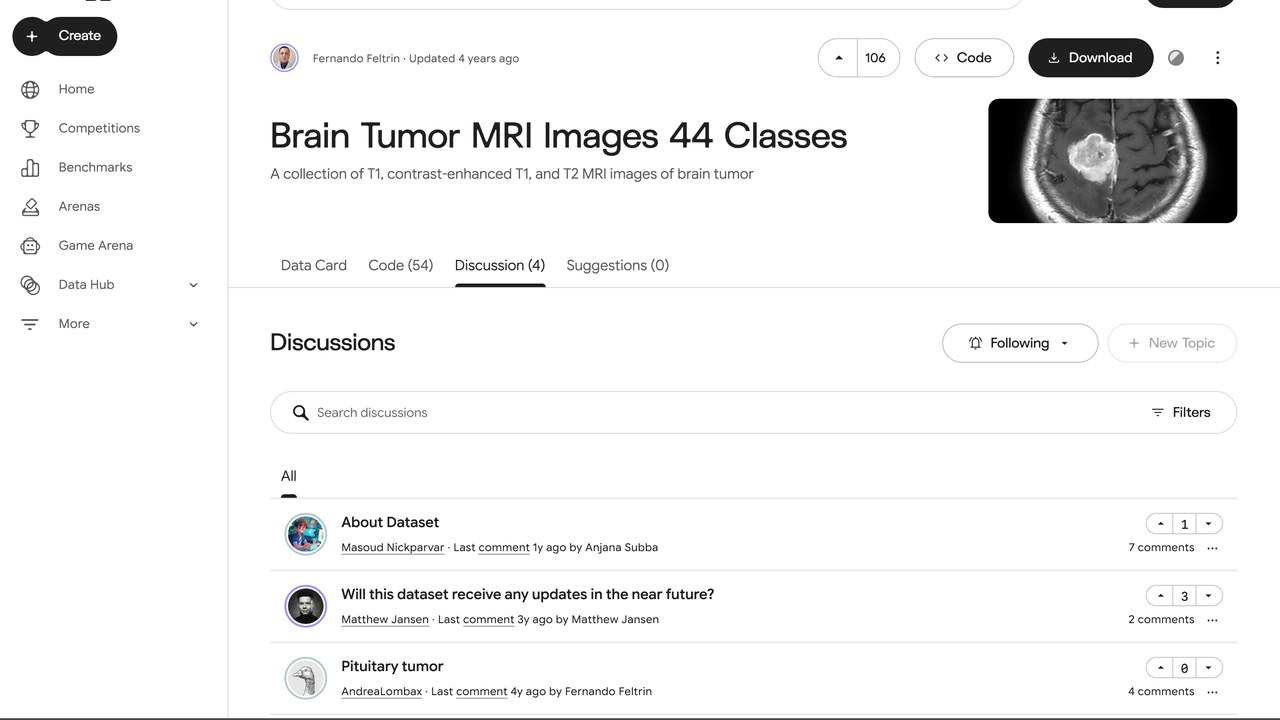The image size is (1280, 720).
Task: Open Fernando Feltrin's profile avatar
Action: (x=285, y=58)
